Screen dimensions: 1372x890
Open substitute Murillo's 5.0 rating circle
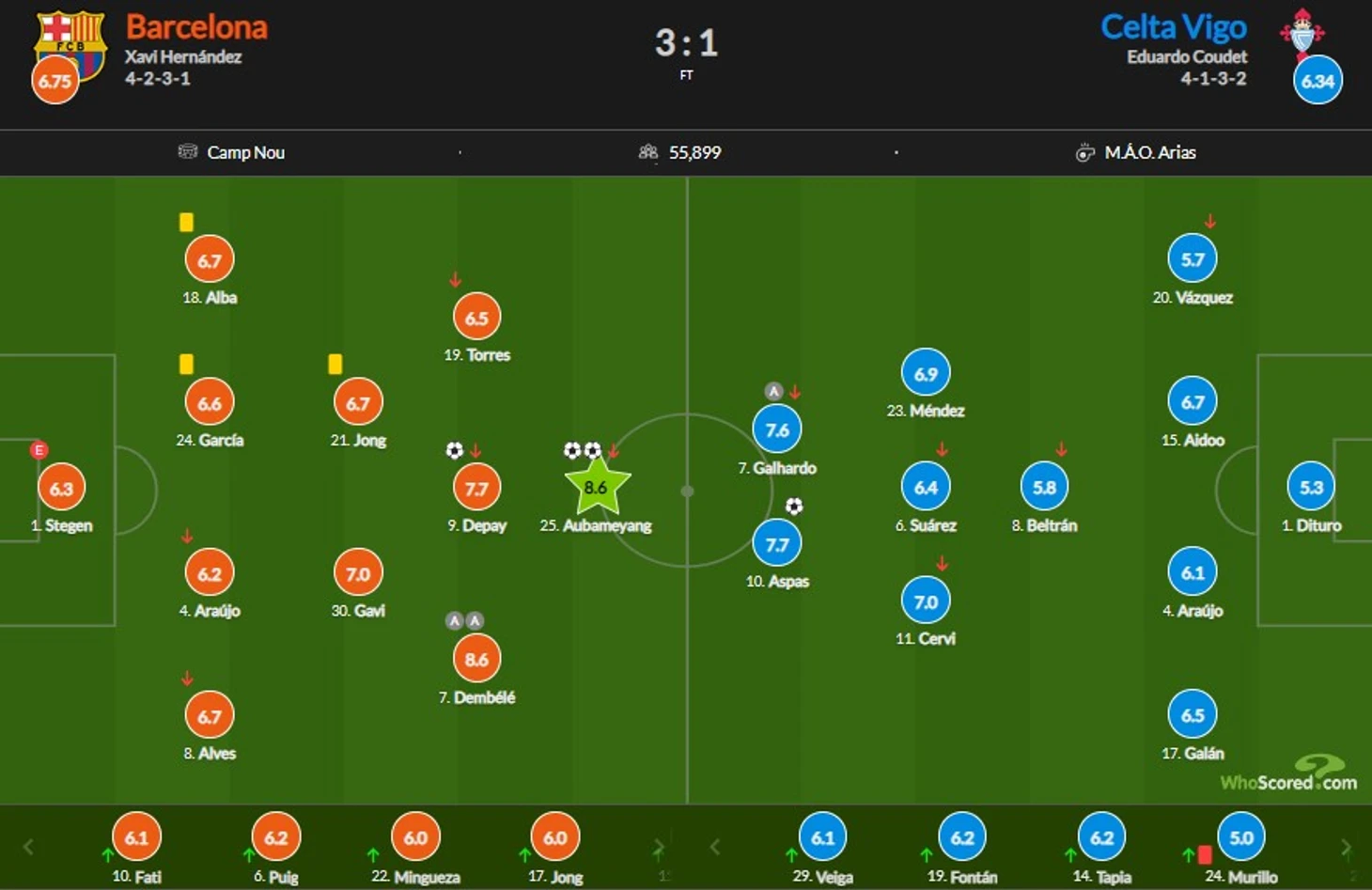(1241, 836)
